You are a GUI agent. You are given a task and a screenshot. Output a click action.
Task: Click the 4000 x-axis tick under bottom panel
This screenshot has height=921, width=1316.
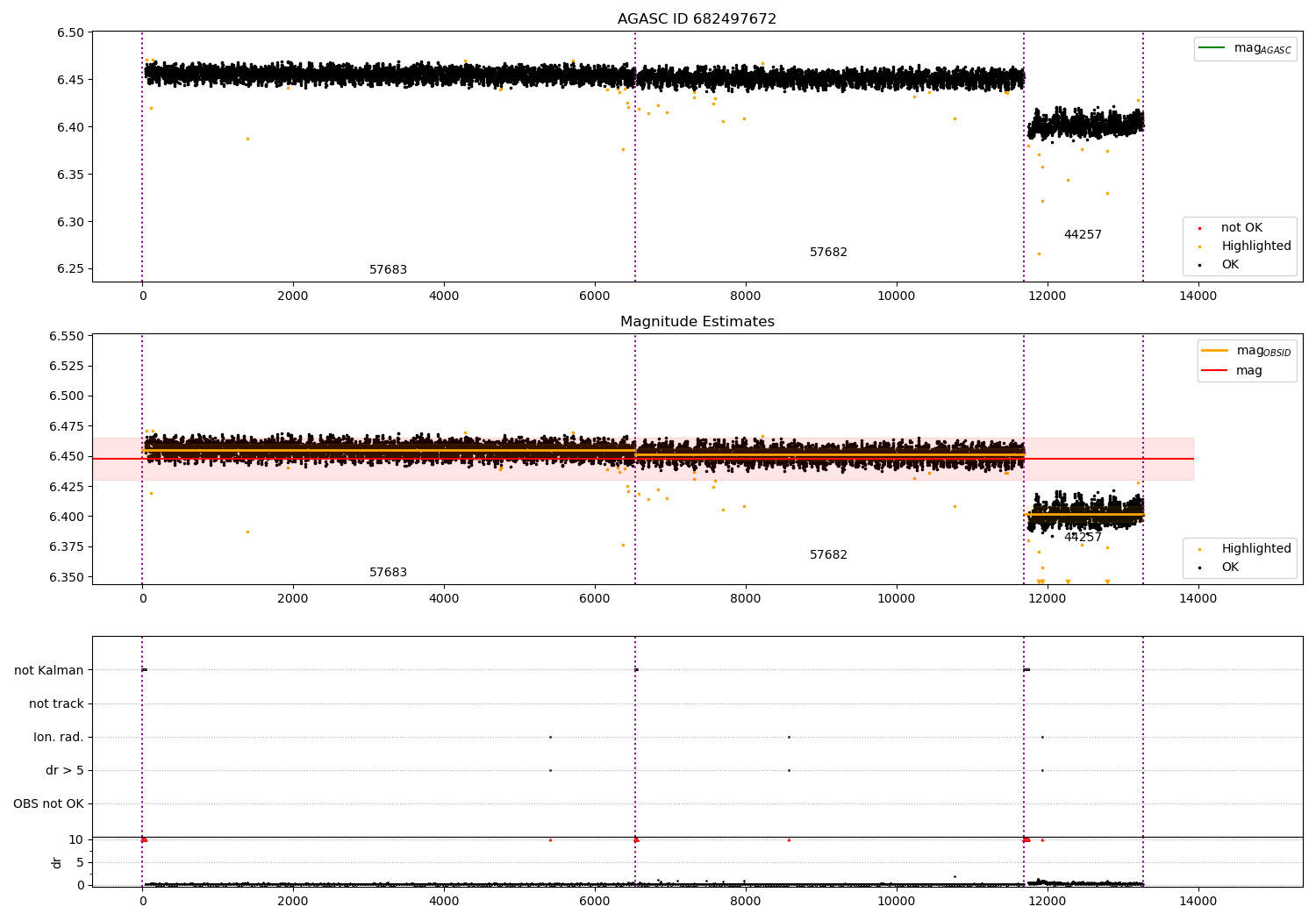coord(444,902)
